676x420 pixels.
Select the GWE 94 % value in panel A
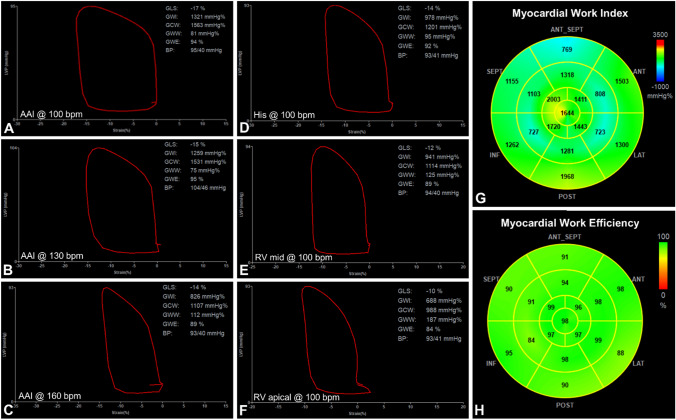point(197,42)
